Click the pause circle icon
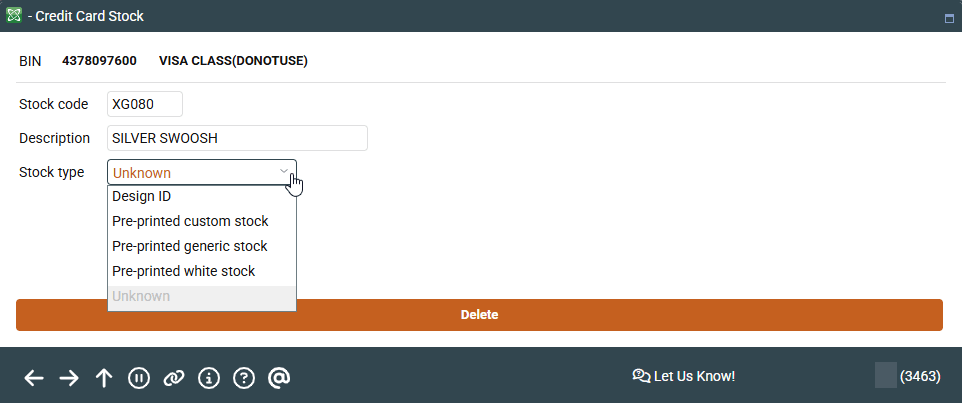Viewport: 962px width, 403px height. (x=139, y=377)
